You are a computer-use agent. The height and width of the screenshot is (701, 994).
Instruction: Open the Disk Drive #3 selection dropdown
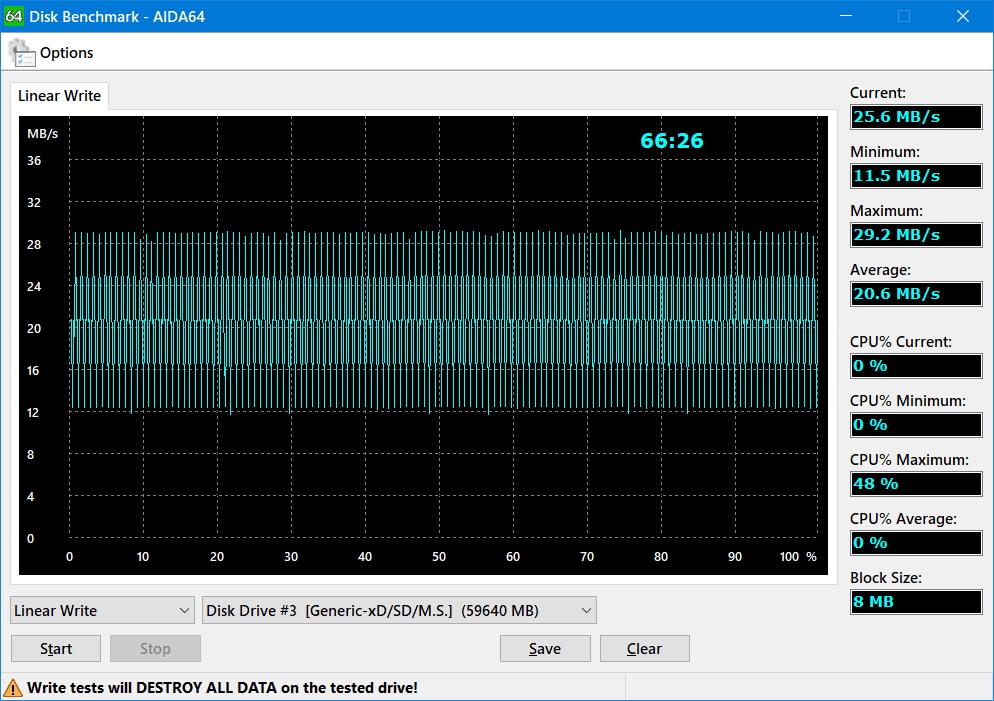coord(399,610)
